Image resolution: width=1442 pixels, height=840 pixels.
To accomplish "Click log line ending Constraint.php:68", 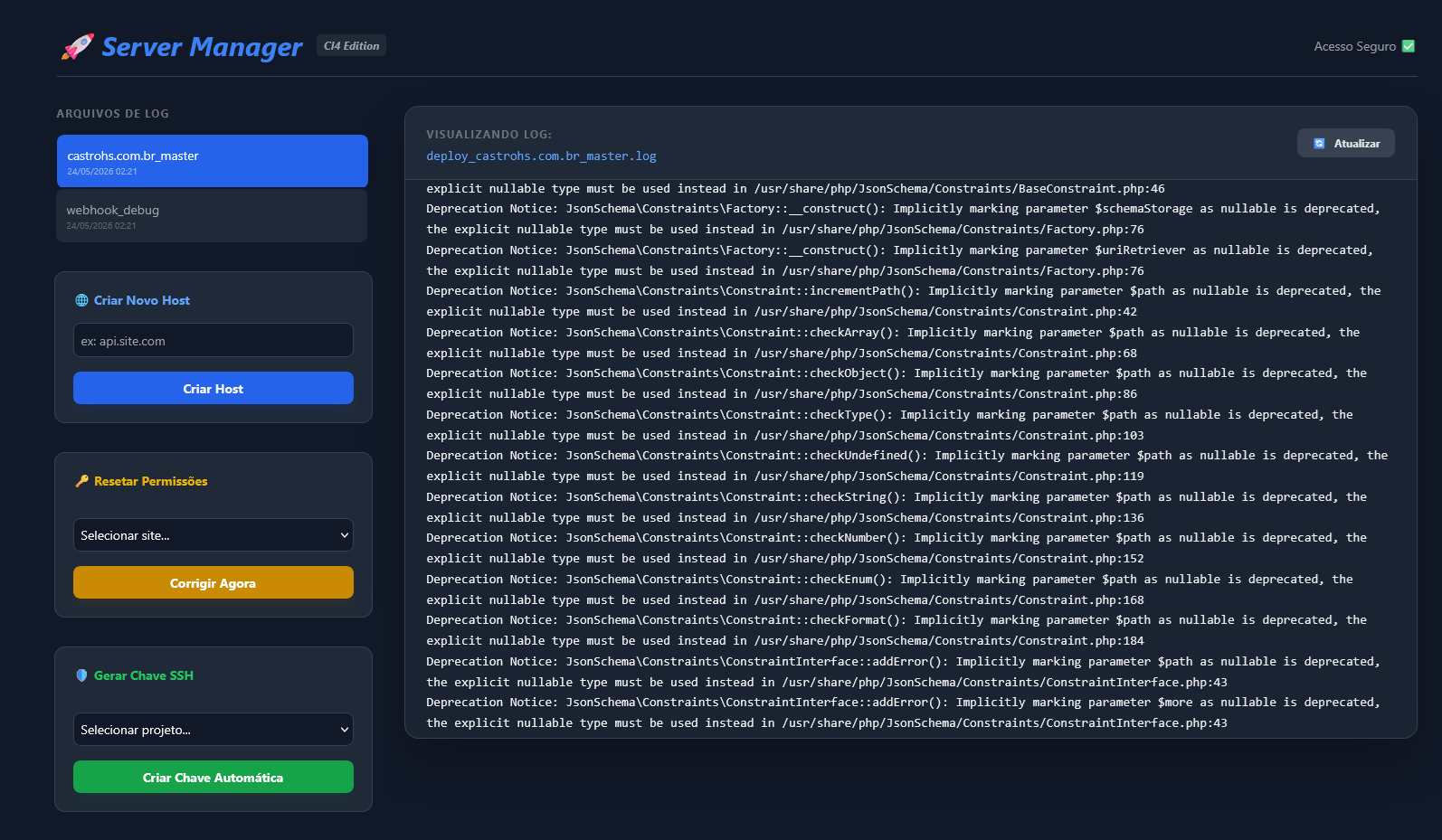I will [782, 354].
